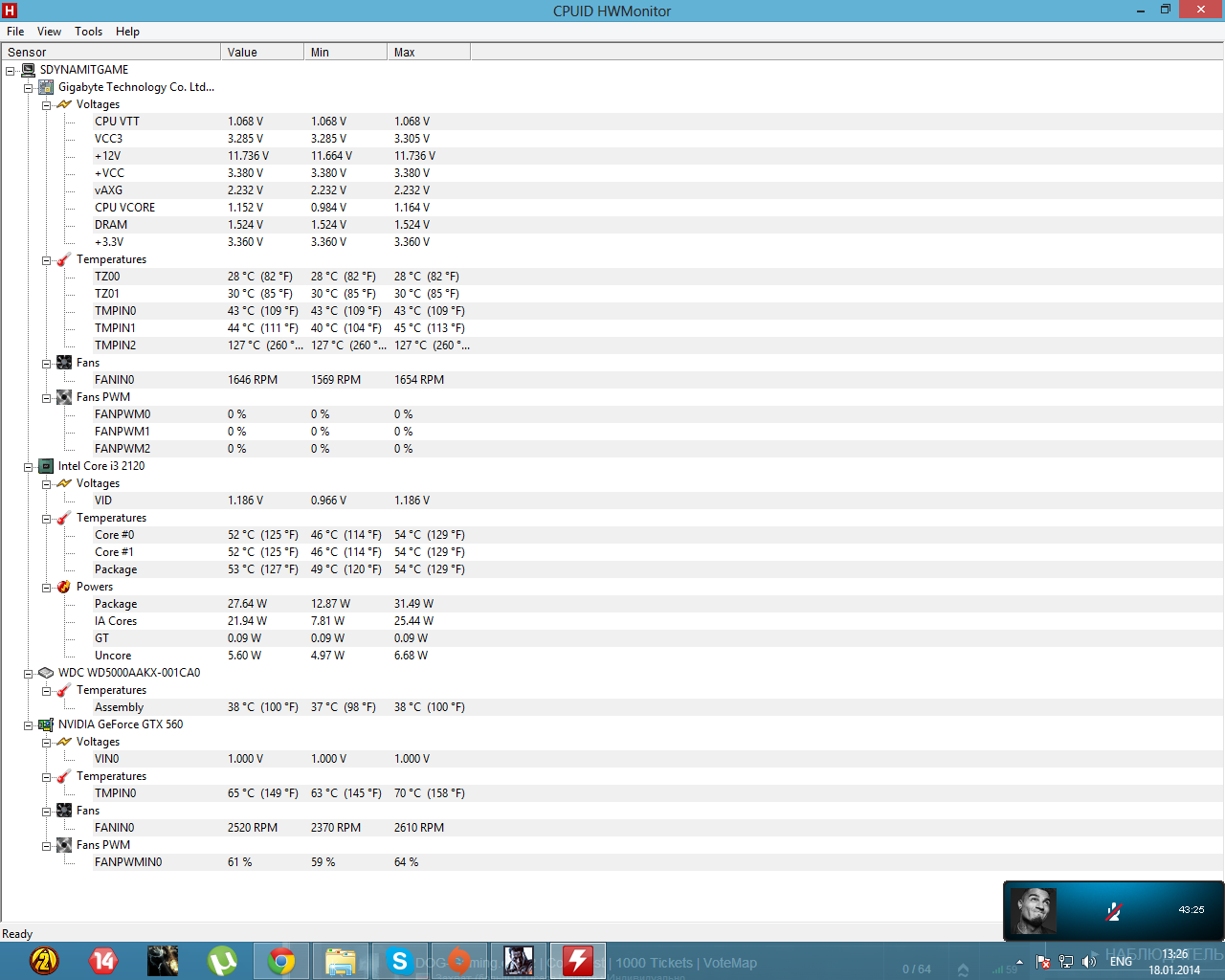1225x980 pixels.
Task: Open uTorrent from the taskbar
Action: pyautogui.click(x=222, y=961)
